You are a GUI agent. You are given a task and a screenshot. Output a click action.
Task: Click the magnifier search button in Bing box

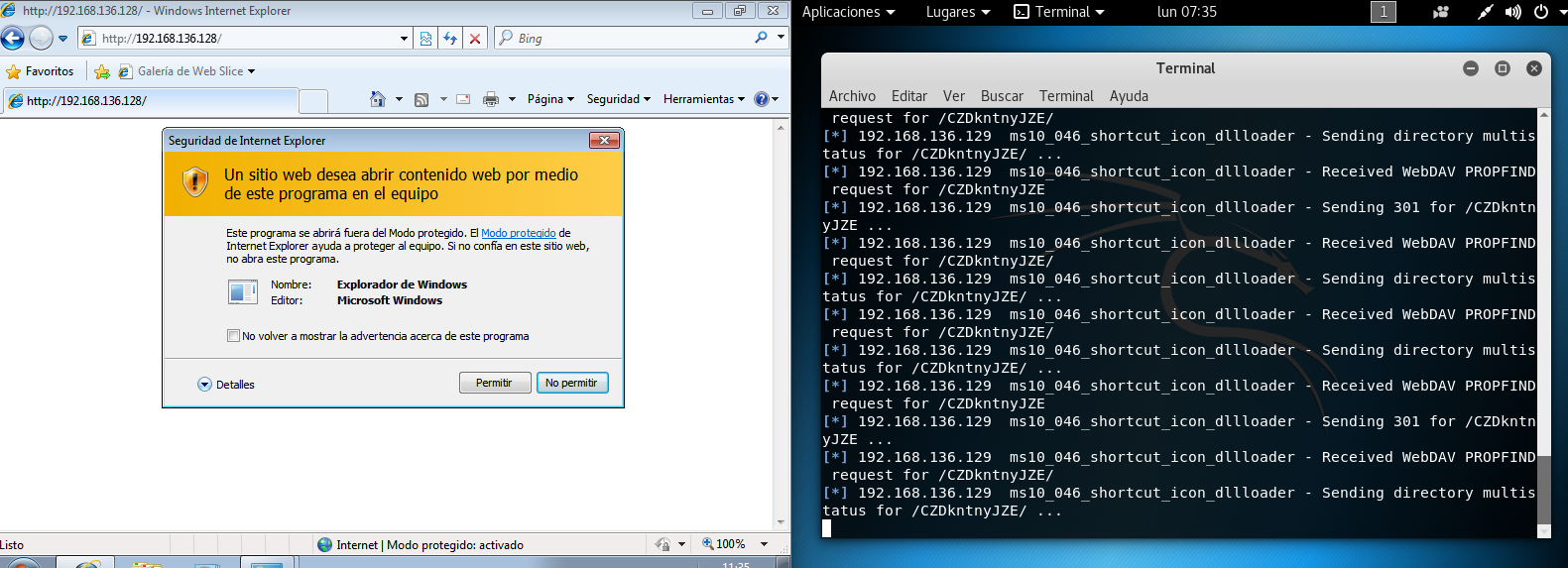click(761, 38)
